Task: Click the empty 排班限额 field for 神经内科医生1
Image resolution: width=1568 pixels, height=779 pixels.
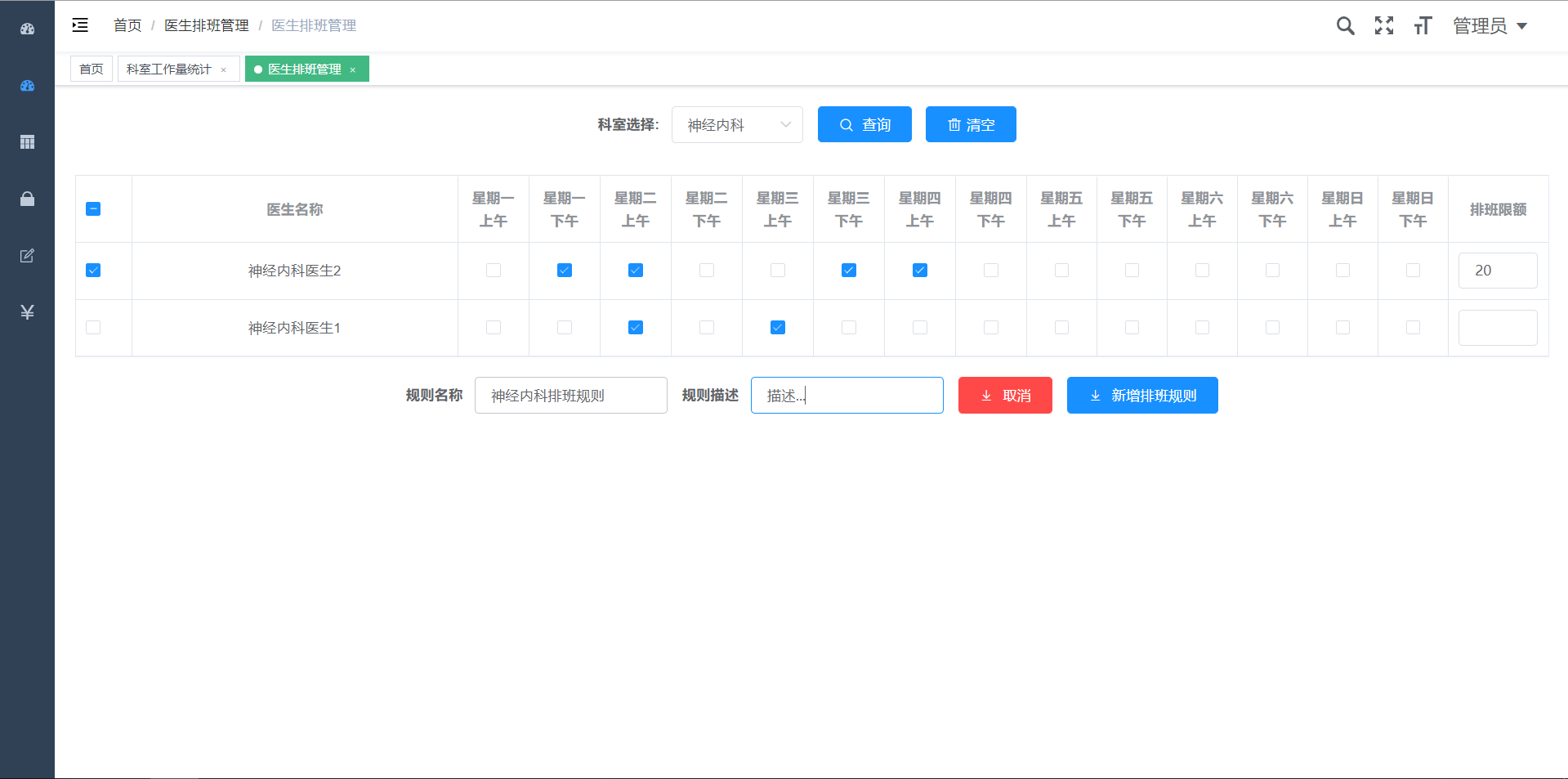Action: [1498, 328]
